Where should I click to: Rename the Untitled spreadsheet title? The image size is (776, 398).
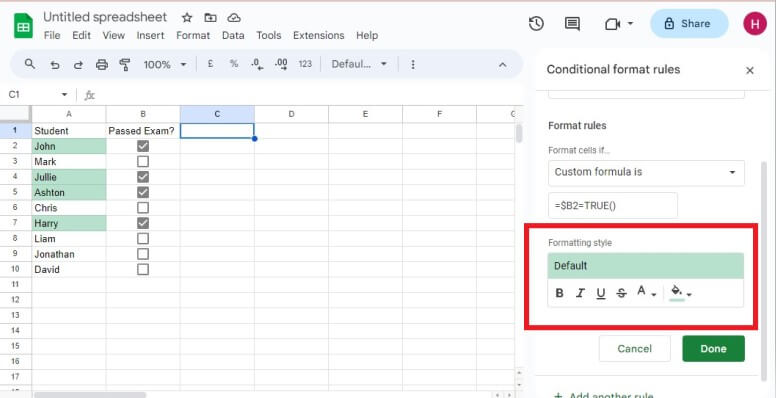click(x=105, y=17)
